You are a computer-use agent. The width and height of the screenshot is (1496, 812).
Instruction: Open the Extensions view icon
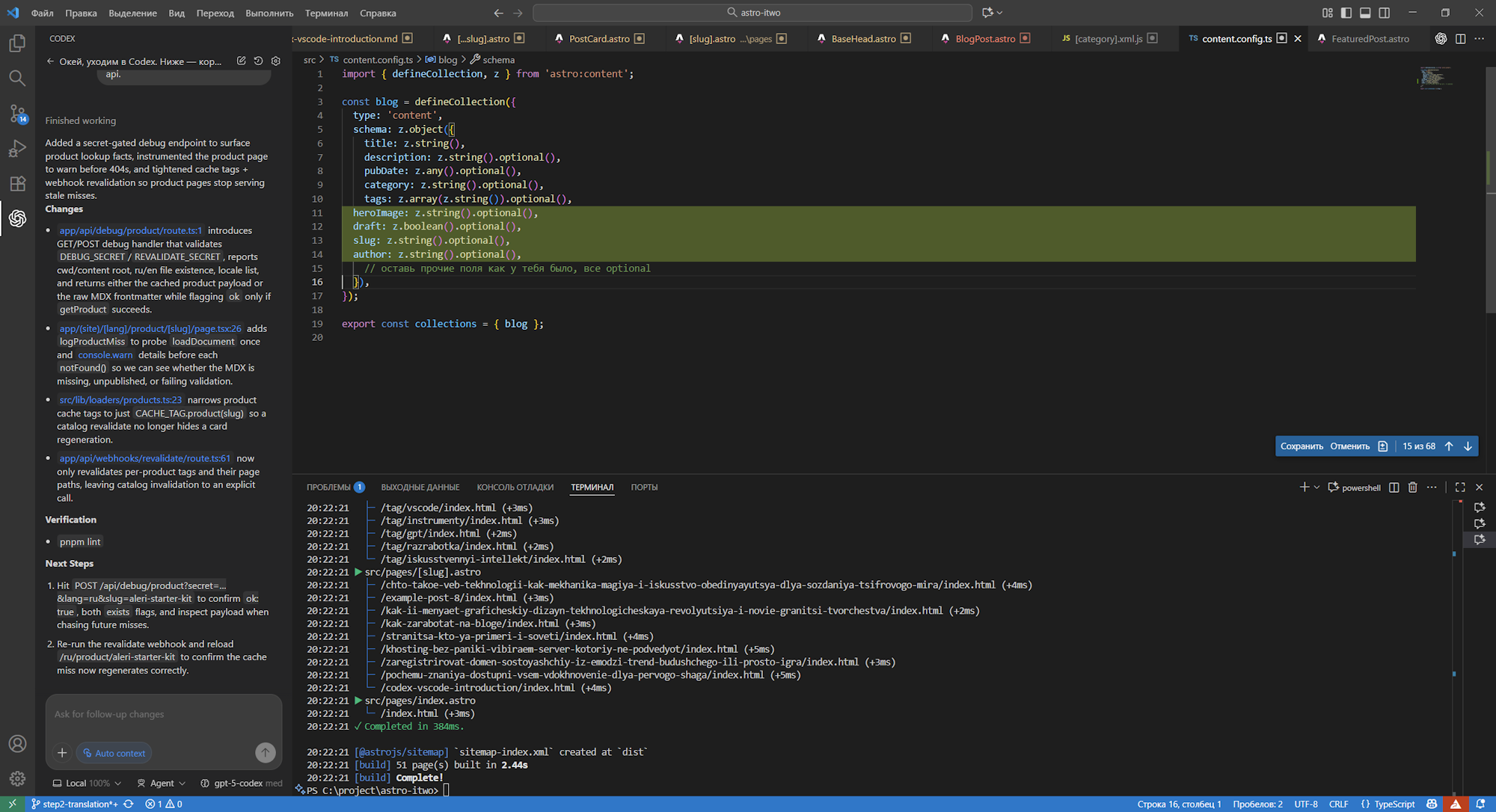(17, 183)
